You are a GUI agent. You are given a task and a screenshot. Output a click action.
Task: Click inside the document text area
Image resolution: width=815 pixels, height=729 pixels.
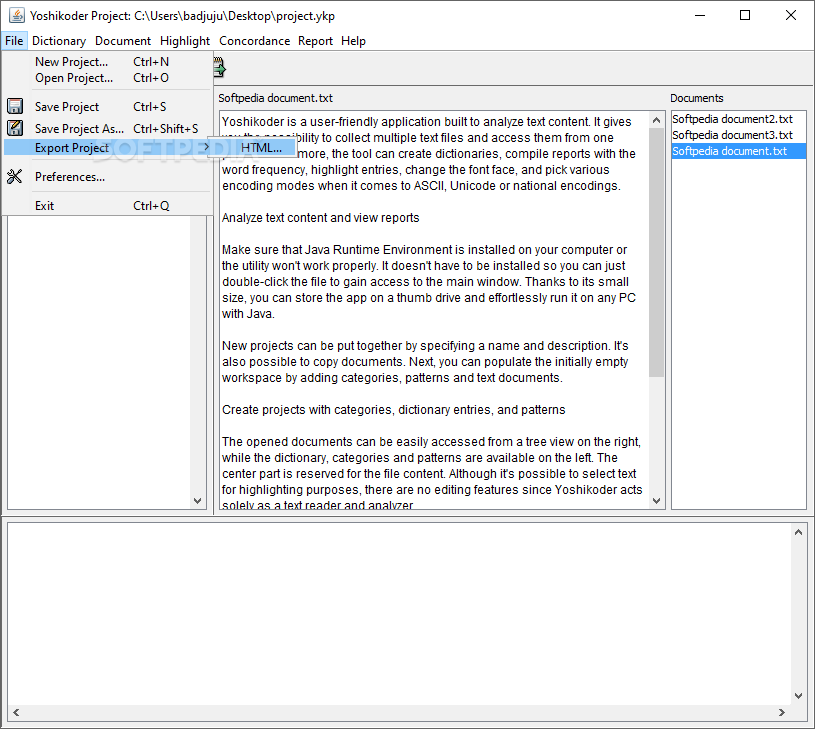point(434,310)
